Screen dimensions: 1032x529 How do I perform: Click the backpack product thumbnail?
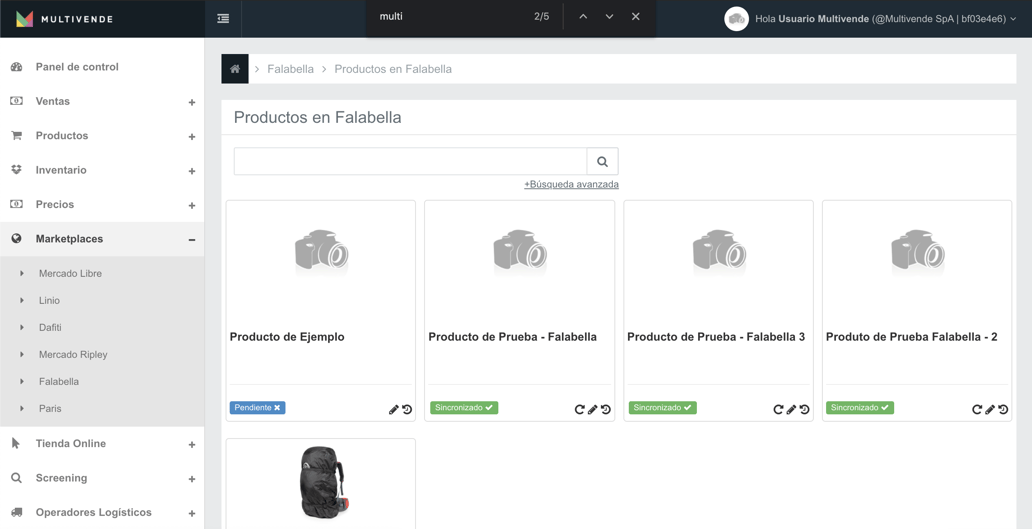click(322, 483)
